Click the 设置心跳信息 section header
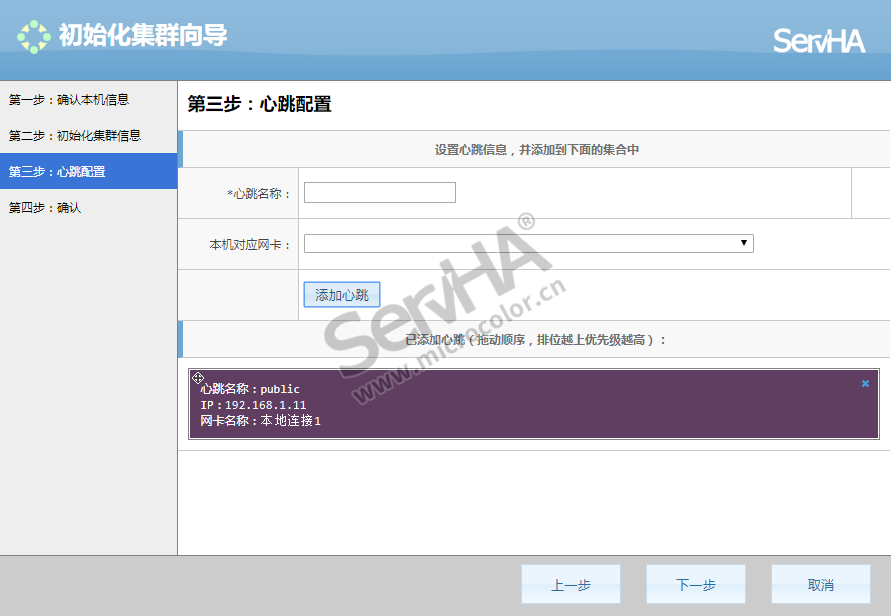 pyautogui.click(x=536, y=150)
